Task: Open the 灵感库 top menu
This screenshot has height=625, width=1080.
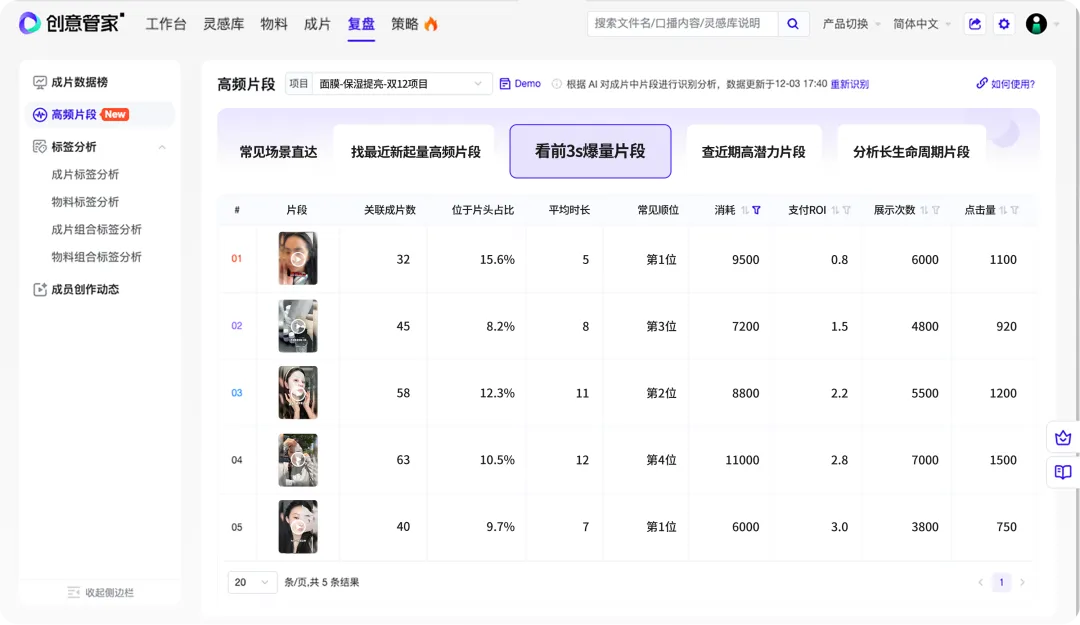Action: [223, 24]
